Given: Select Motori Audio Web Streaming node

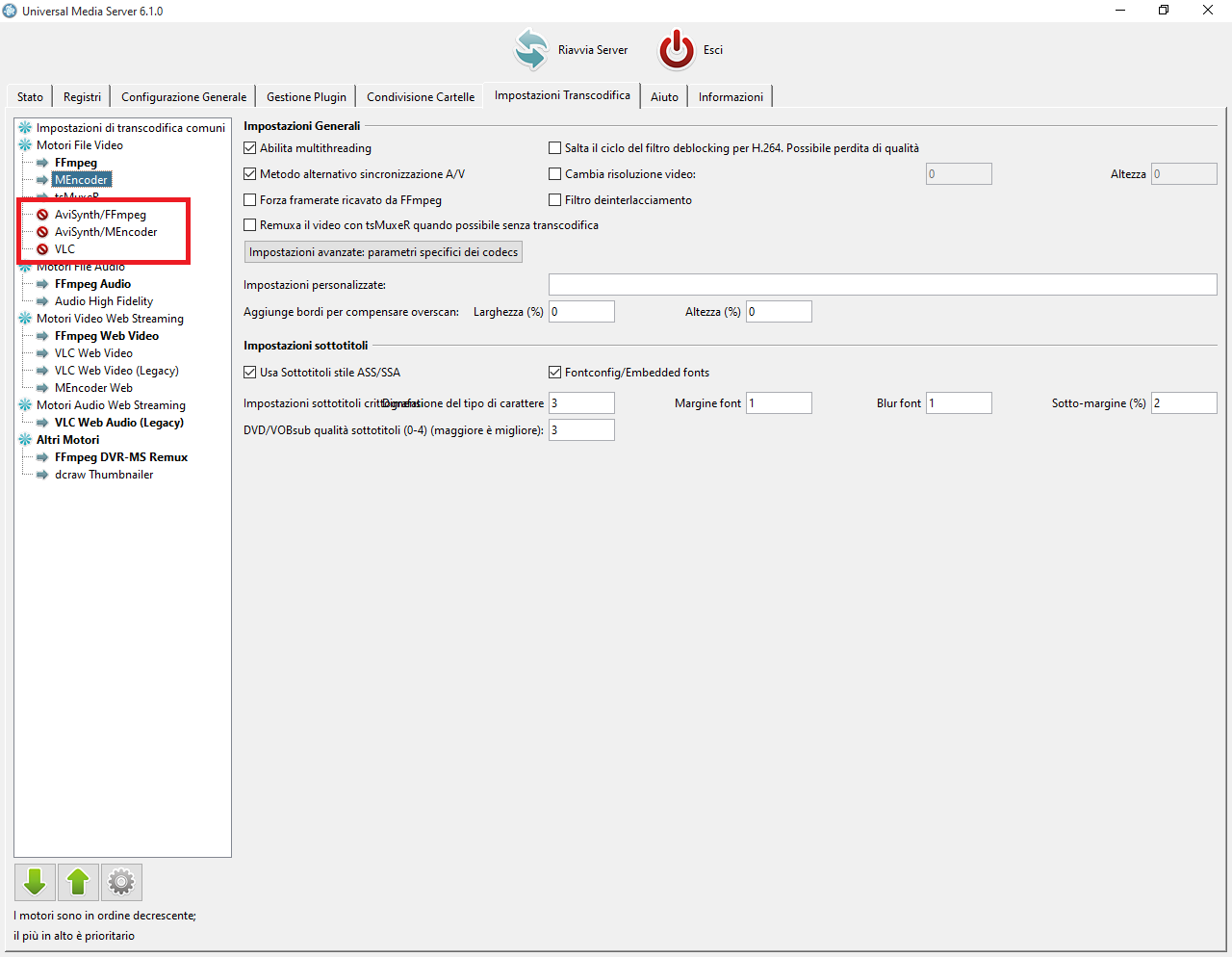Looking at the screenshot, I should 111,405.
